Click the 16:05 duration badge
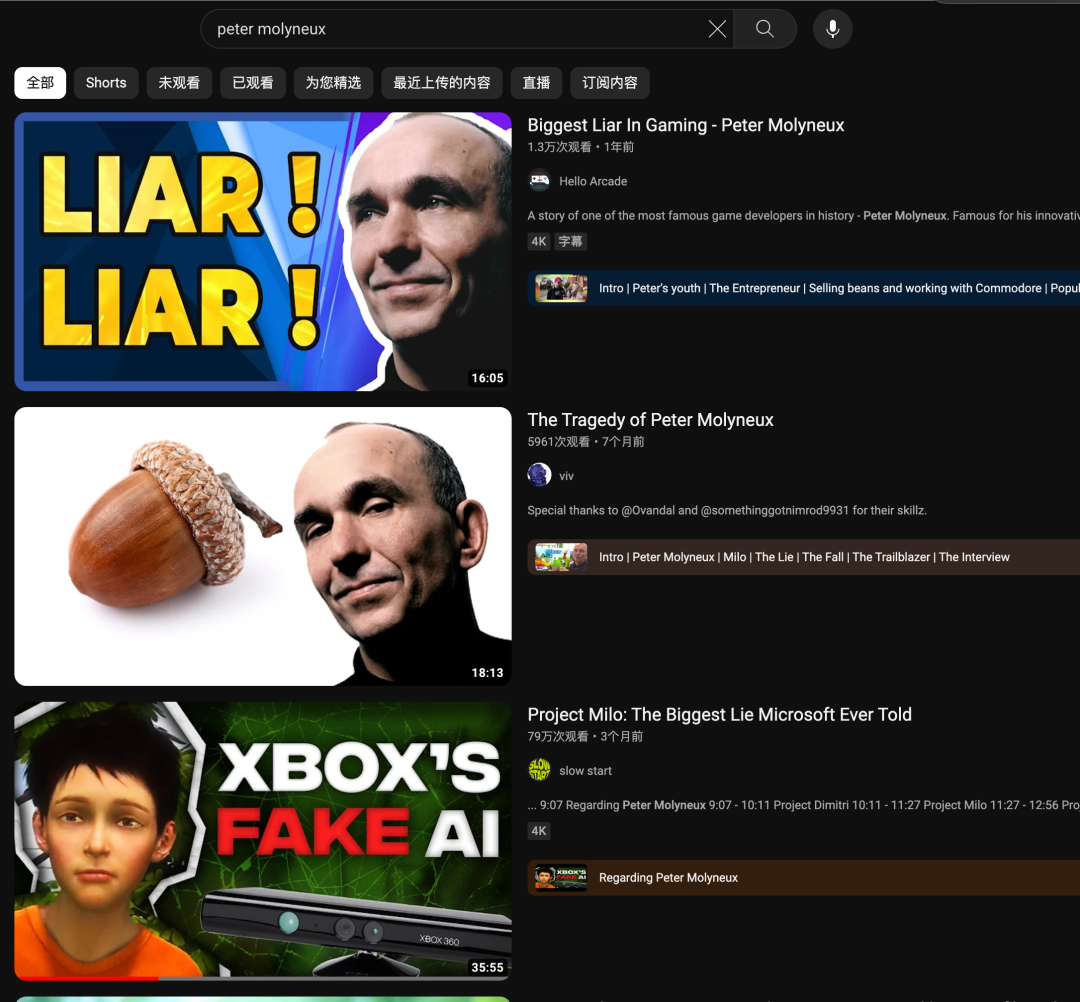The image size is (1080, 1002). pos(487,378)
